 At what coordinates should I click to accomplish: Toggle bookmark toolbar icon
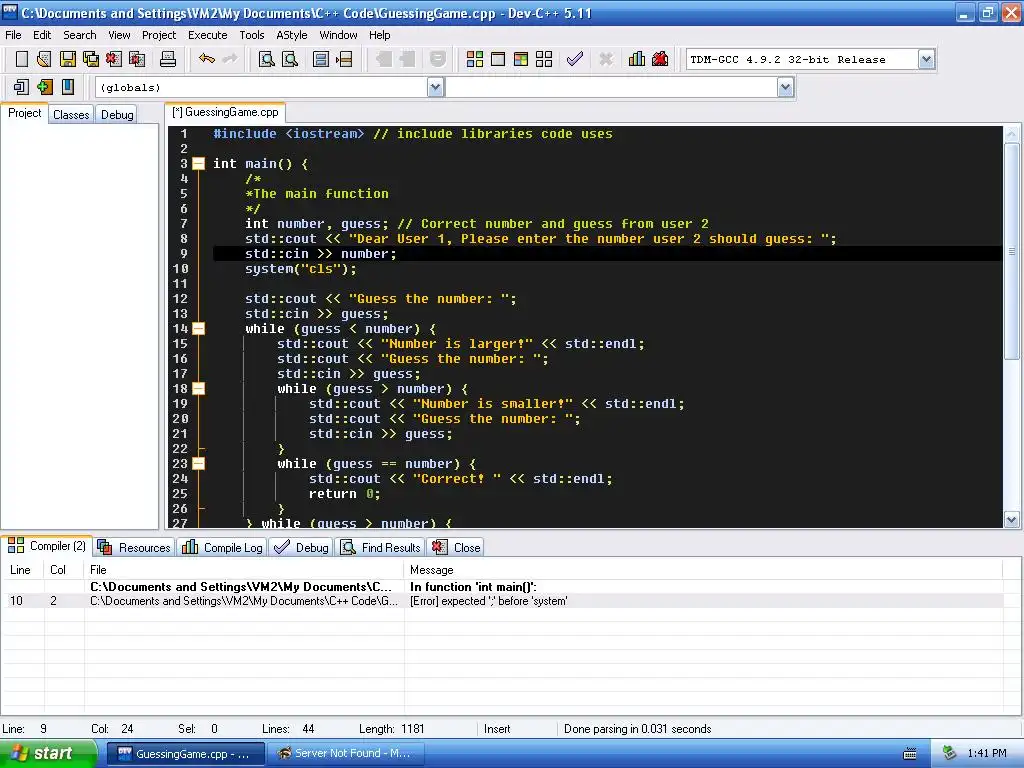click(67, 87)
